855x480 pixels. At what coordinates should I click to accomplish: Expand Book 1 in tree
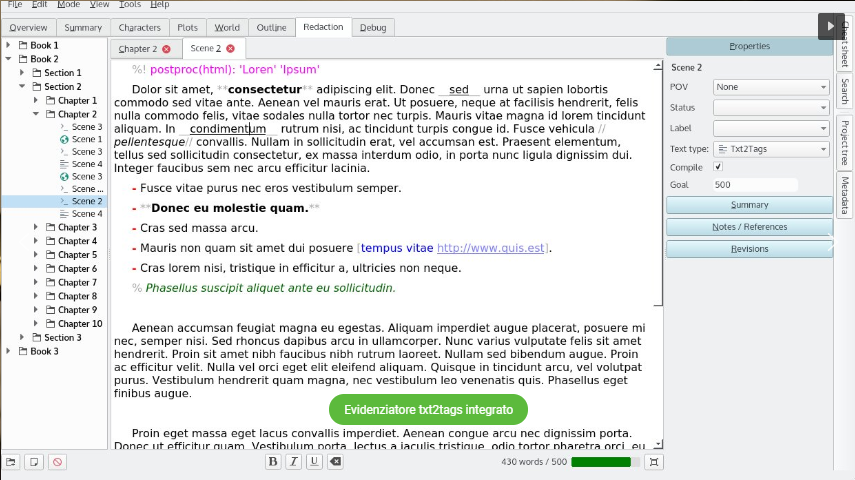point(8,45)
